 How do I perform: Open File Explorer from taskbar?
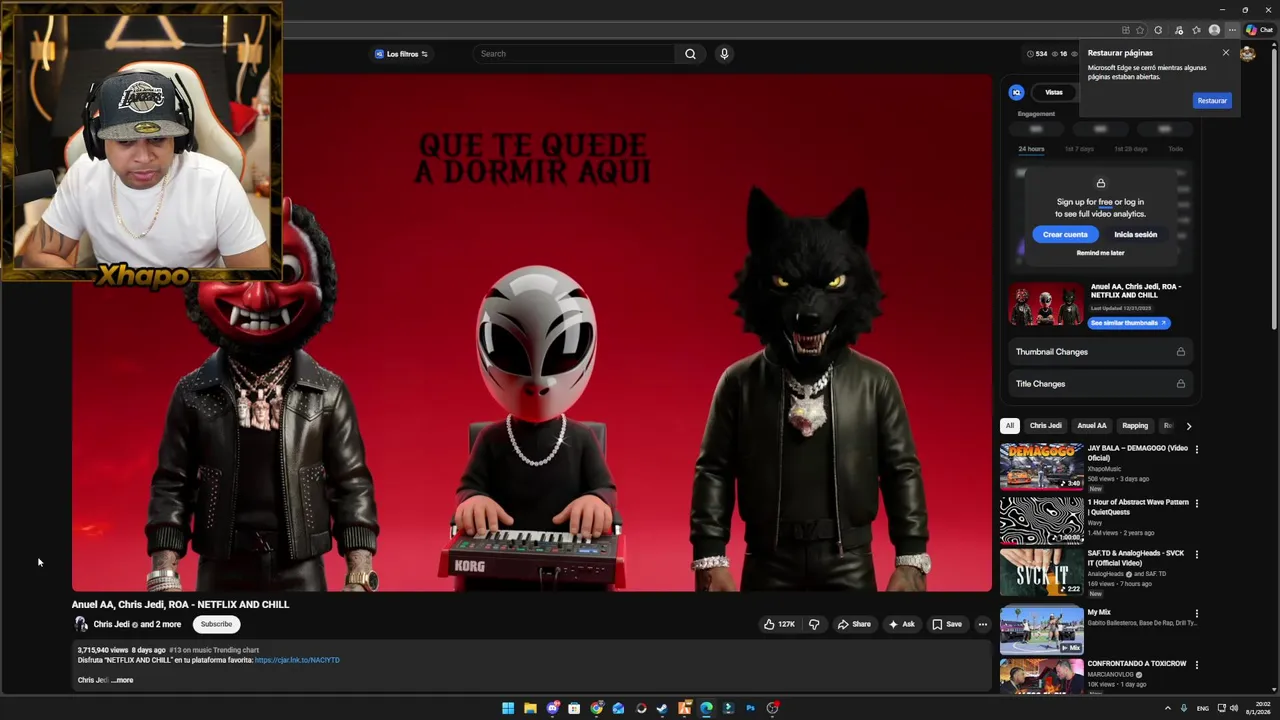tap(530, 708)
